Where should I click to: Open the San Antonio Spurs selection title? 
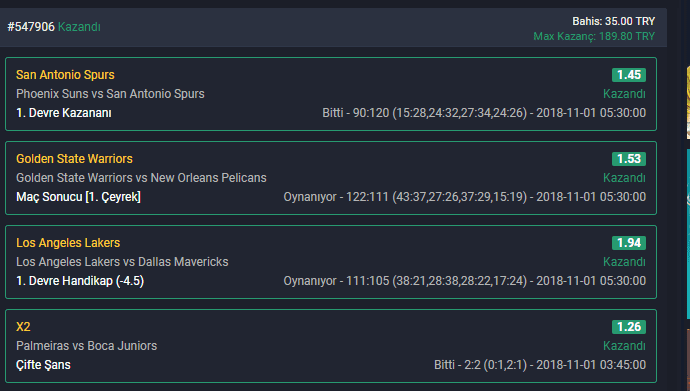point(65,75)
